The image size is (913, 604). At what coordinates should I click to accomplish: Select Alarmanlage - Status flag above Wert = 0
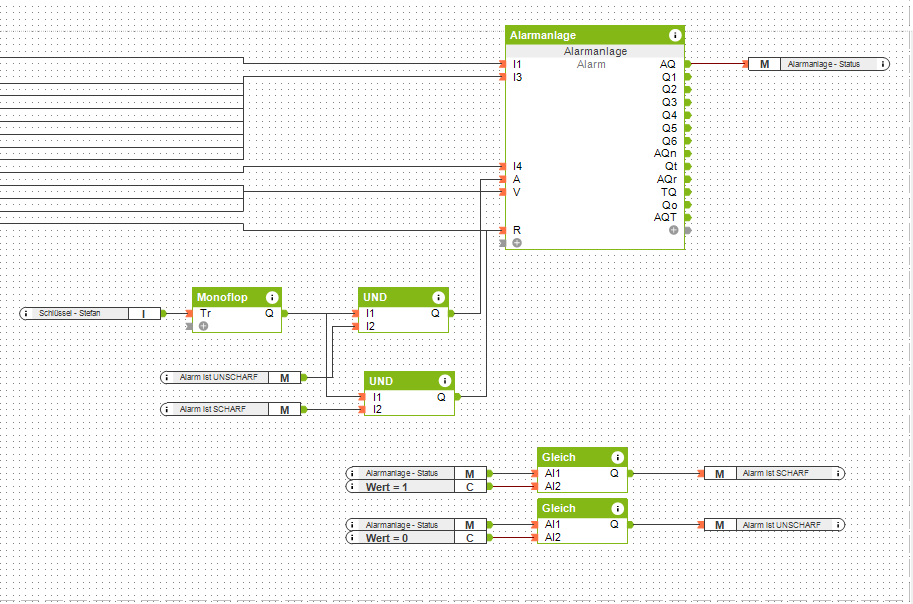click(416, 525)
